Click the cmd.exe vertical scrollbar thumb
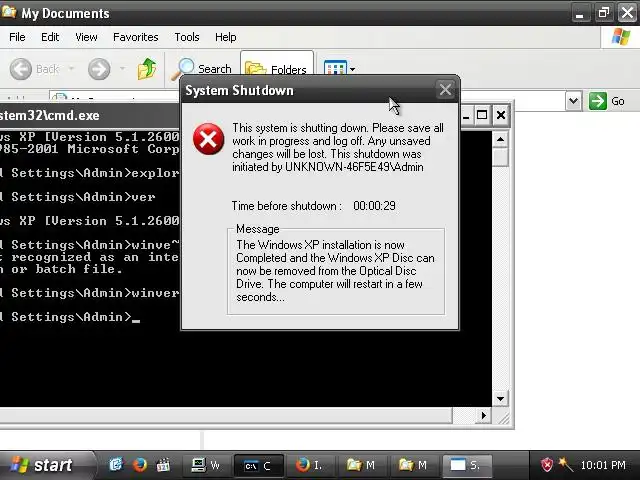This screenshot has width=640, height=480. click(500, 157)
